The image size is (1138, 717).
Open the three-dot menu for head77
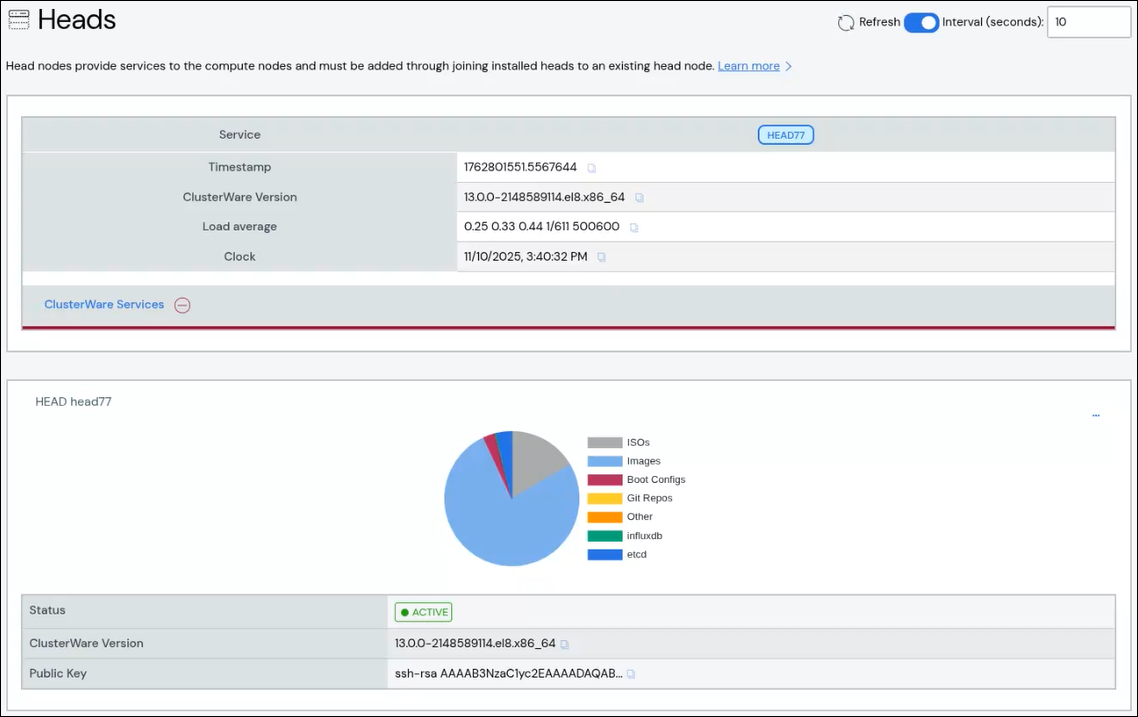pyautogui.click(x=1096, y=414)
